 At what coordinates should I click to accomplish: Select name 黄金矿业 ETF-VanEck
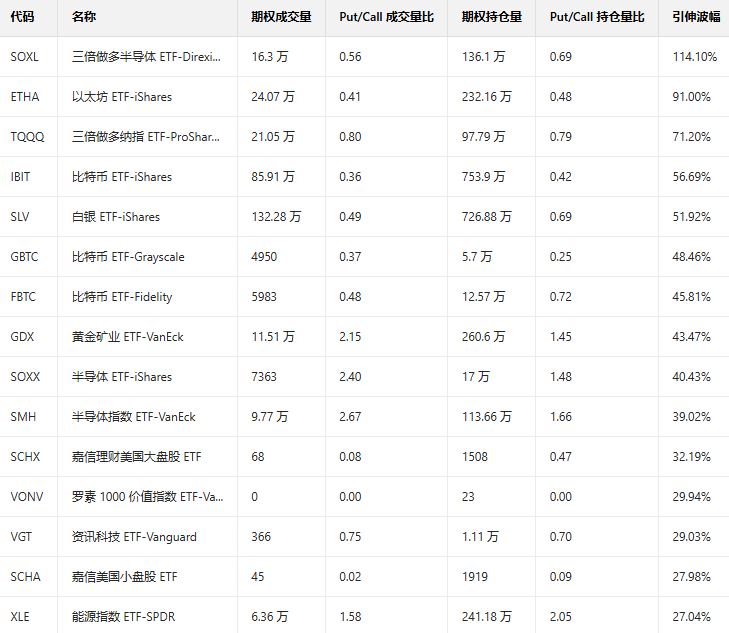click(x=127, y=336)
